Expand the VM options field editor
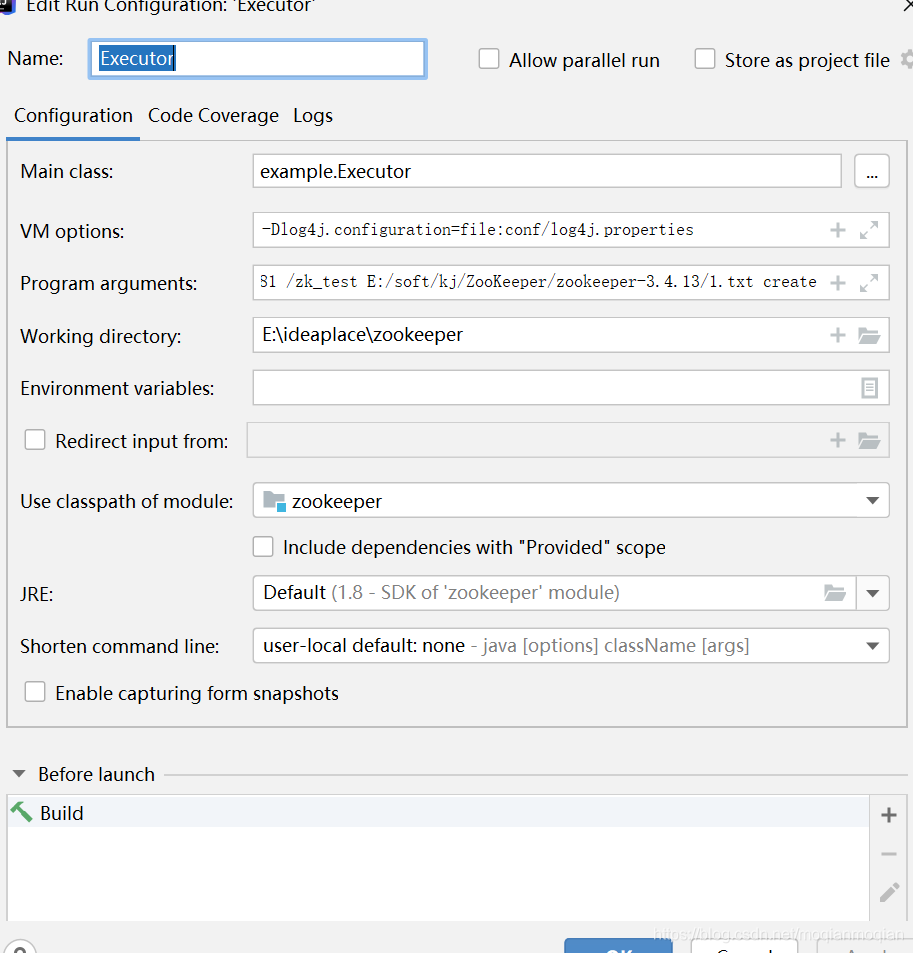 pyautogui.click(x=869, y=230)
